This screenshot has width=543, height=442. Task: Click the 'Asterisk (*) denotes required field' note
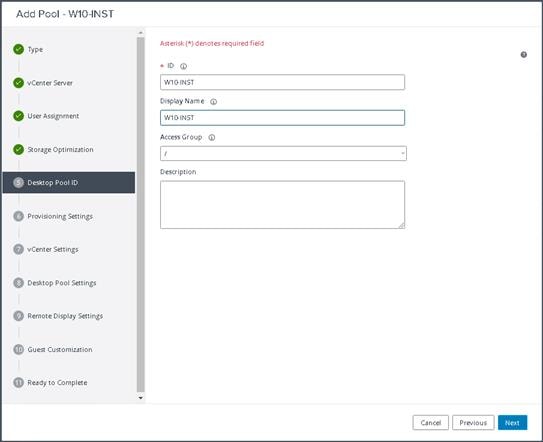[x=212, y=43]
